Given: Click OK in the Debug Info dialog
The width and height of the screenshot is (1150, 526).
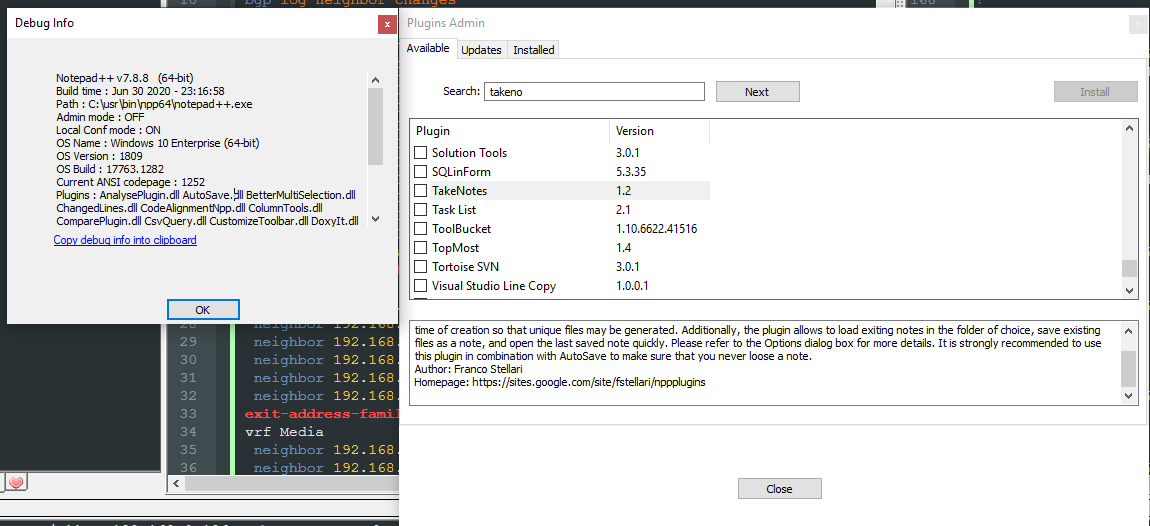Looking at the screenshot, I should tap(203, 310).
